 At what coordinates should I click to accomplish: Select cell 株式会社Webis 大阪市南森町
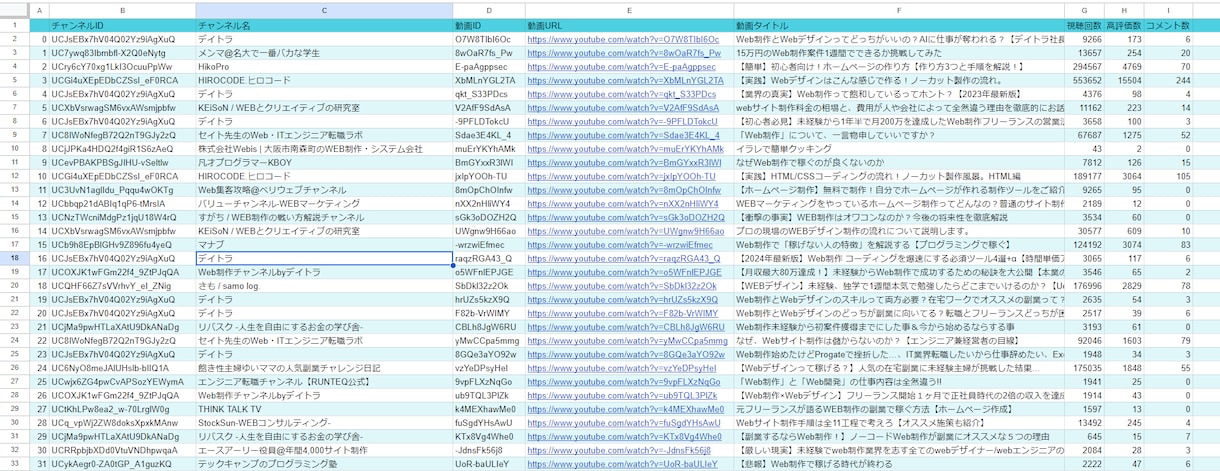point(324,148)
